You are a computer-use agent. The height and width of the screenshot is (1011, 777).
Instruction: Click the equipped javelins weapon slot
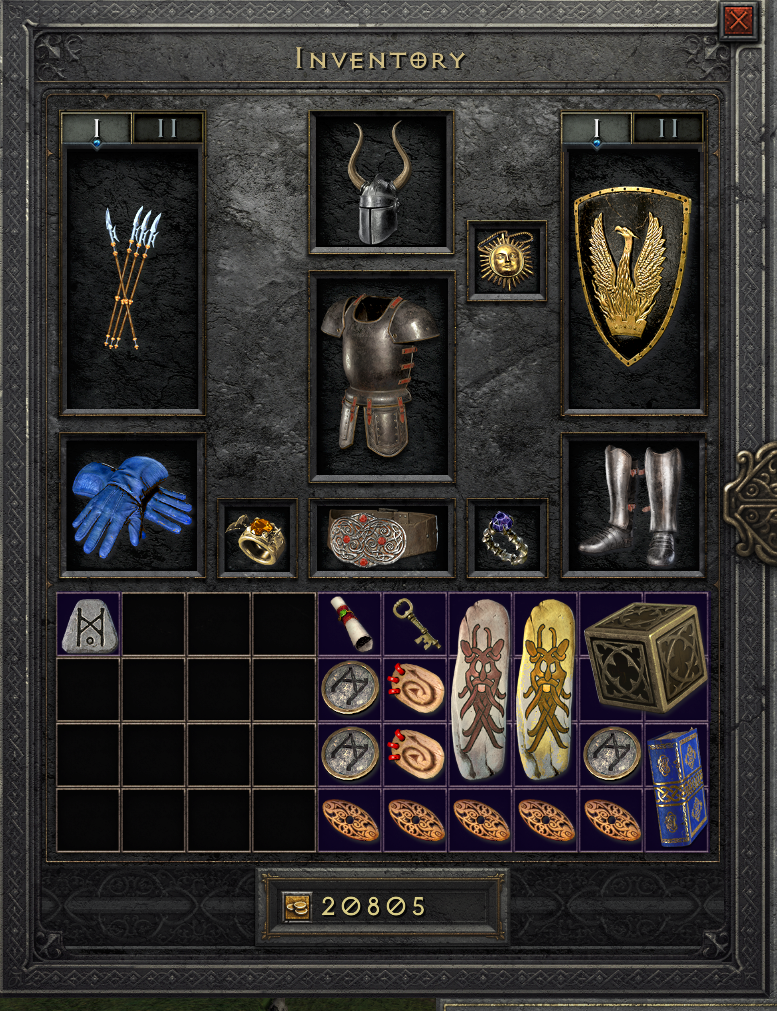(132, 278)
